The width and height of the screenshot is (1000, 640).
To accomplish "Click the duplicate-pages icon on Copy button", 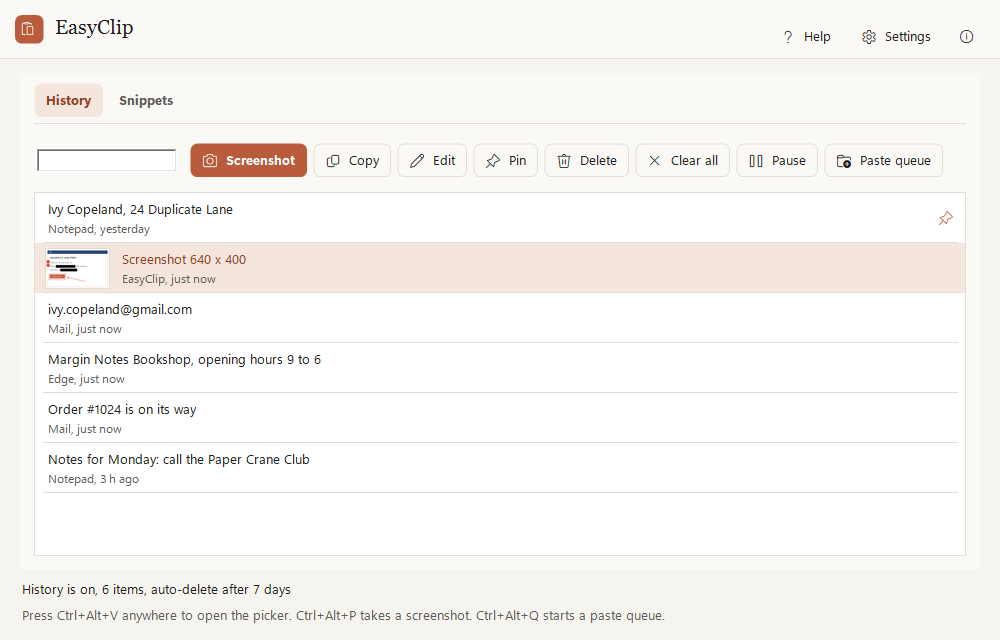I will tap(333, 161).
